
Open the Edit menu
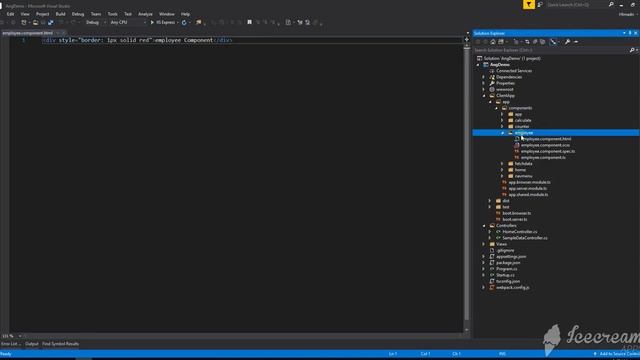tap(10, 14)
